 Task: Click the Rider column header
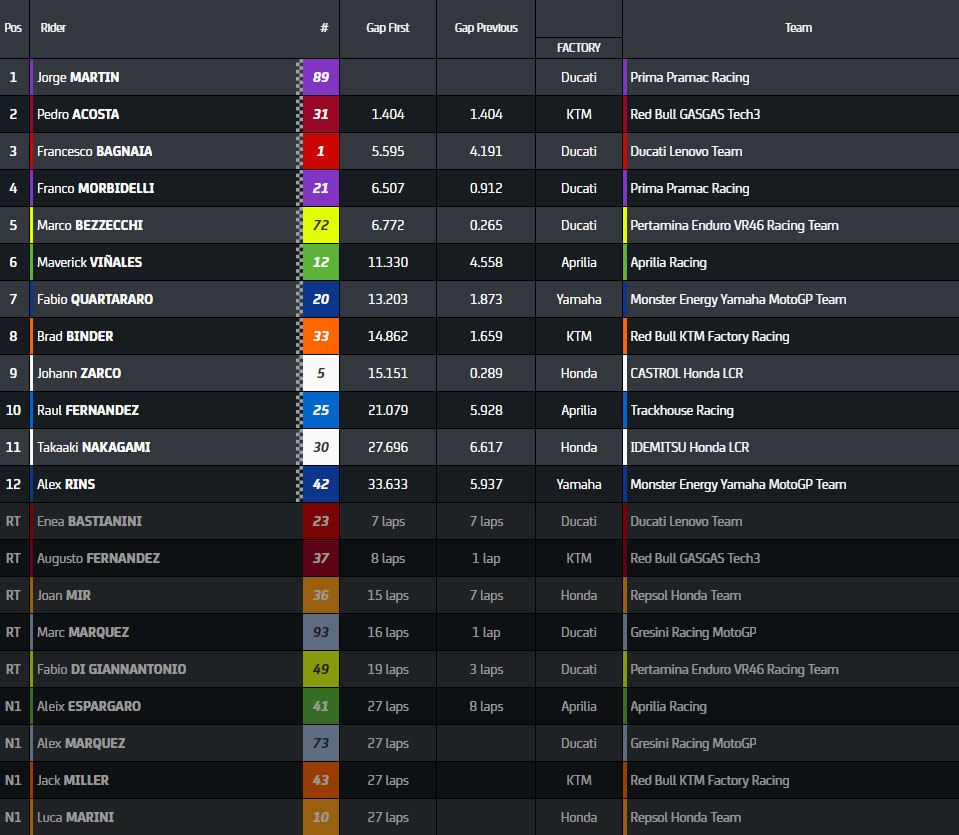click(54, 28)
